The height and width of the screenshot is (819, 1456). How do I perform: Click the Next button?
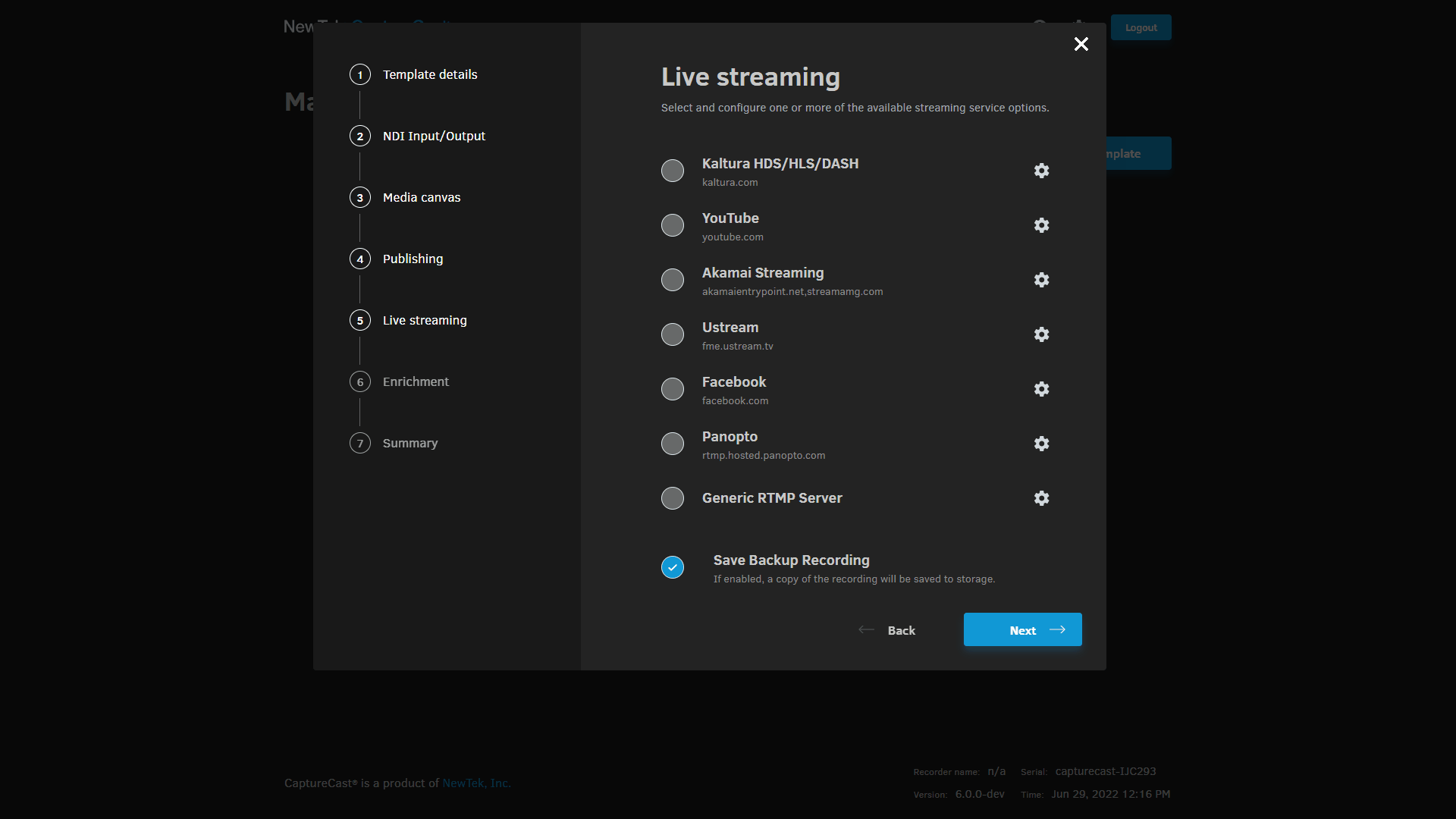(1021, 629)
